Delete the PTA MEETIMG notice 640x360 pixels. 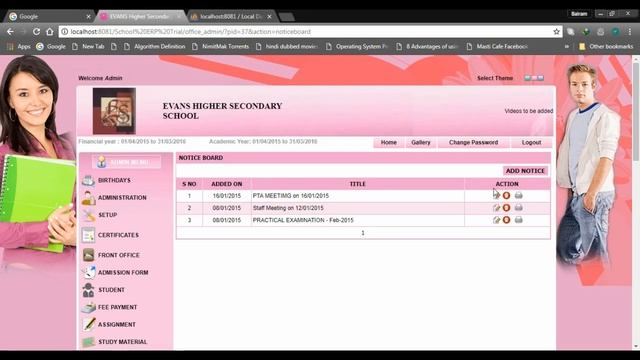[507, 196]
